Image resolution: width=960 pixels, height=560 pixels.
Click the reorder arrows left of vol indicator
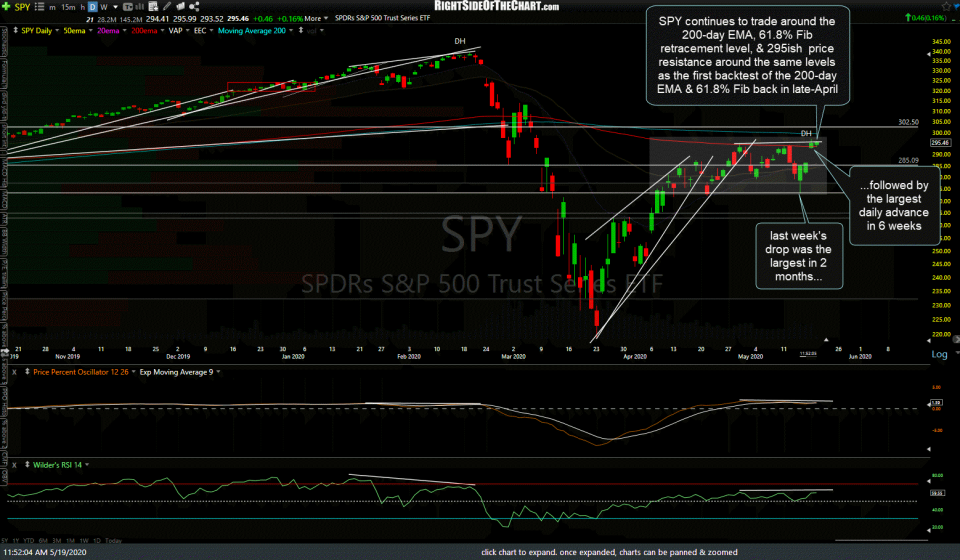301,30
